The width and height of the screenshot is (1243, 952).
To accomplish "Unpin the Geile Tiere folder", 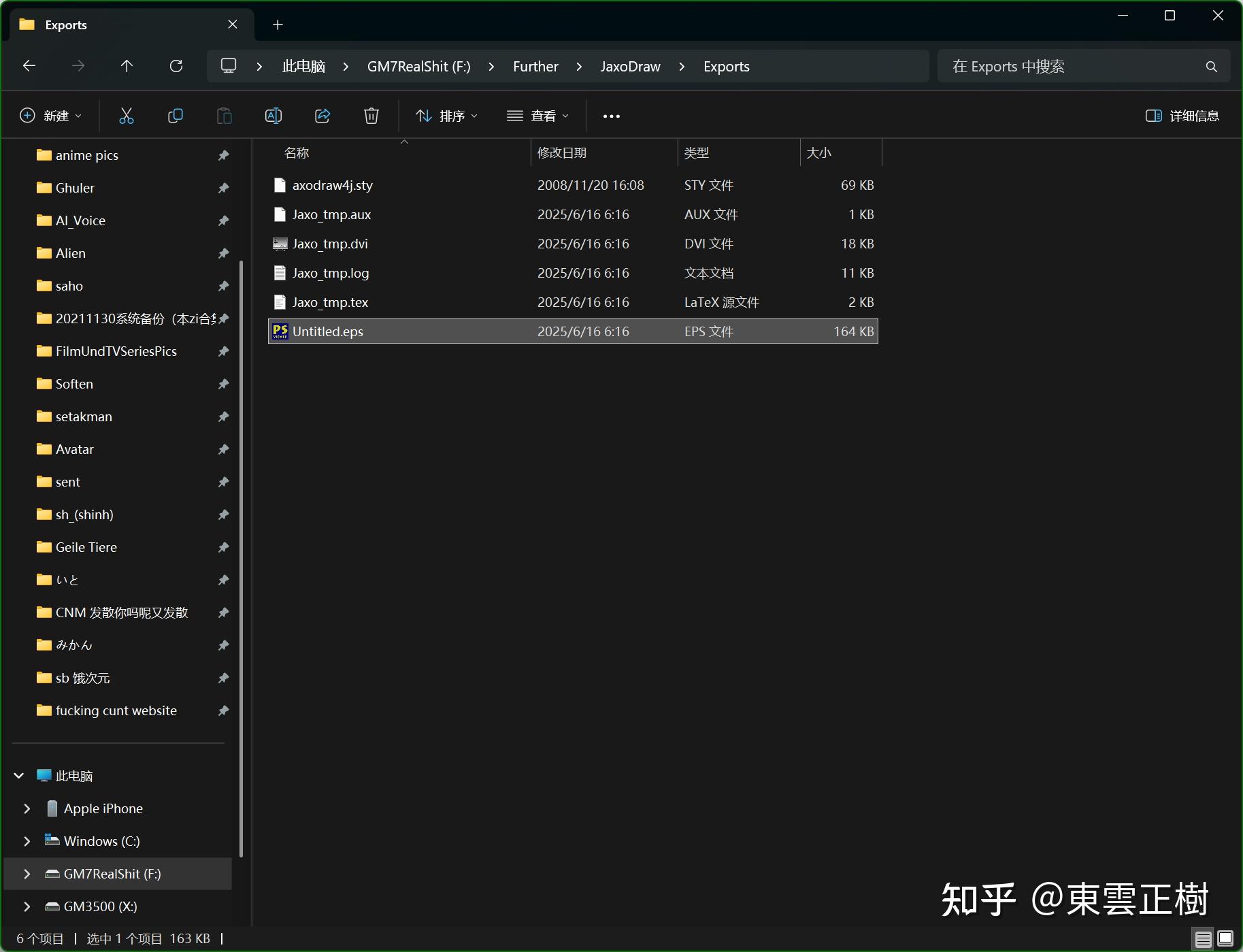I will (x=223, y=547).
